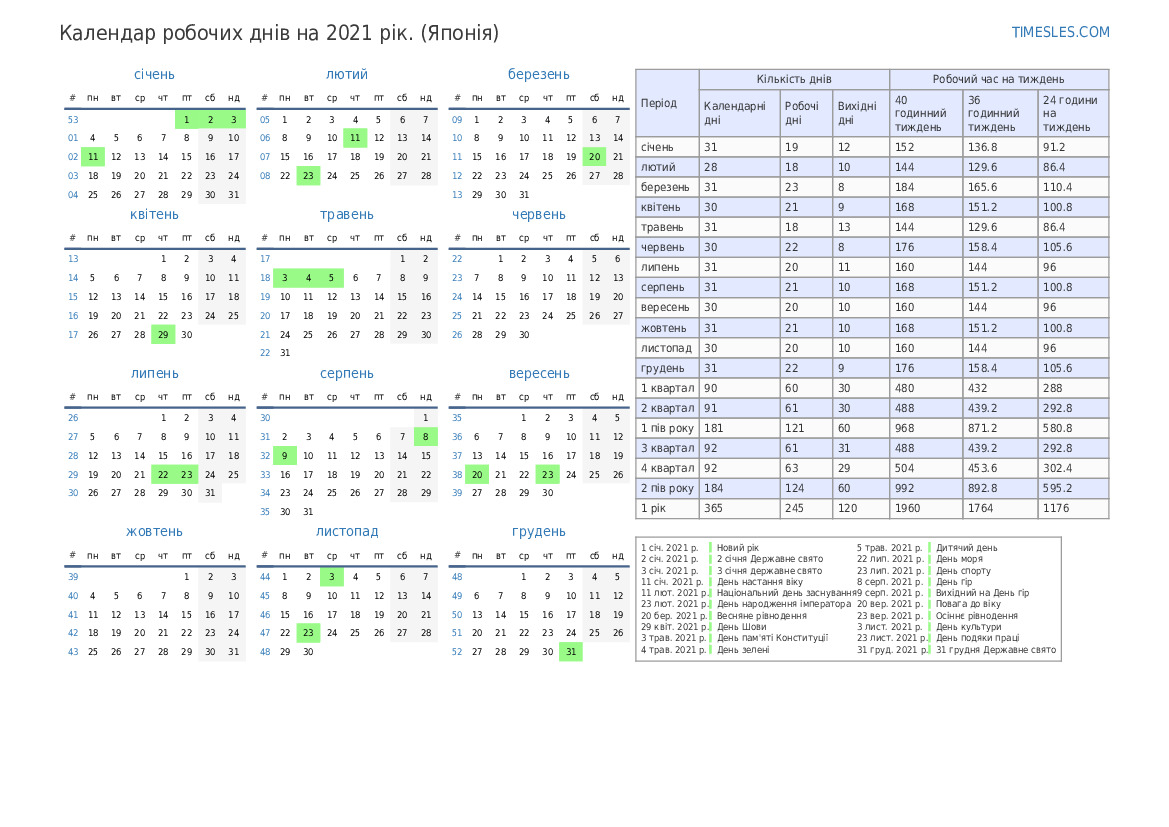Click the value 245 in the 1 рік row
Screen dimensions: 1169x827
(794, 508)
